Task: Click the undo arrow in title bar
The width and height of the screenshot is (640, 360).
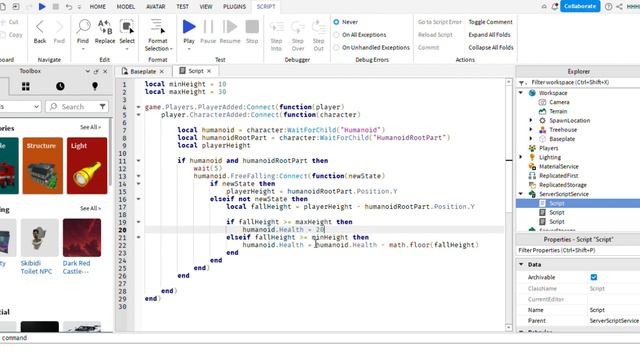Action: point(69,7)
